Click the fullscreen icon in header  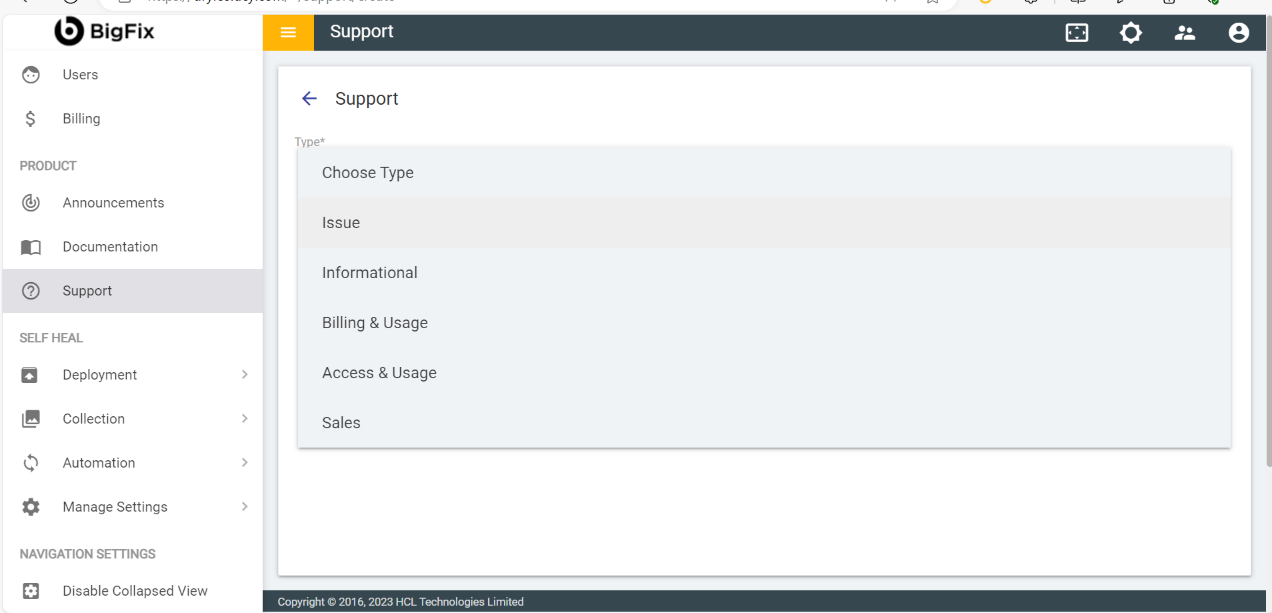(x=1077, y=33)
